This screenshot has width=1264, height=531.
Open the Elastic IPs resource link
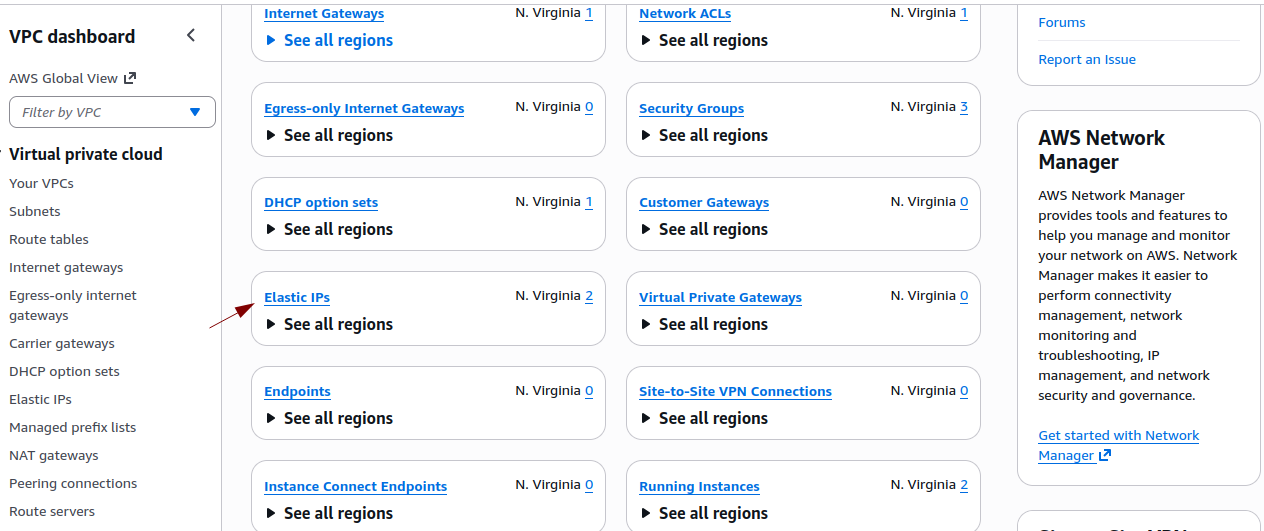(297, 297)
